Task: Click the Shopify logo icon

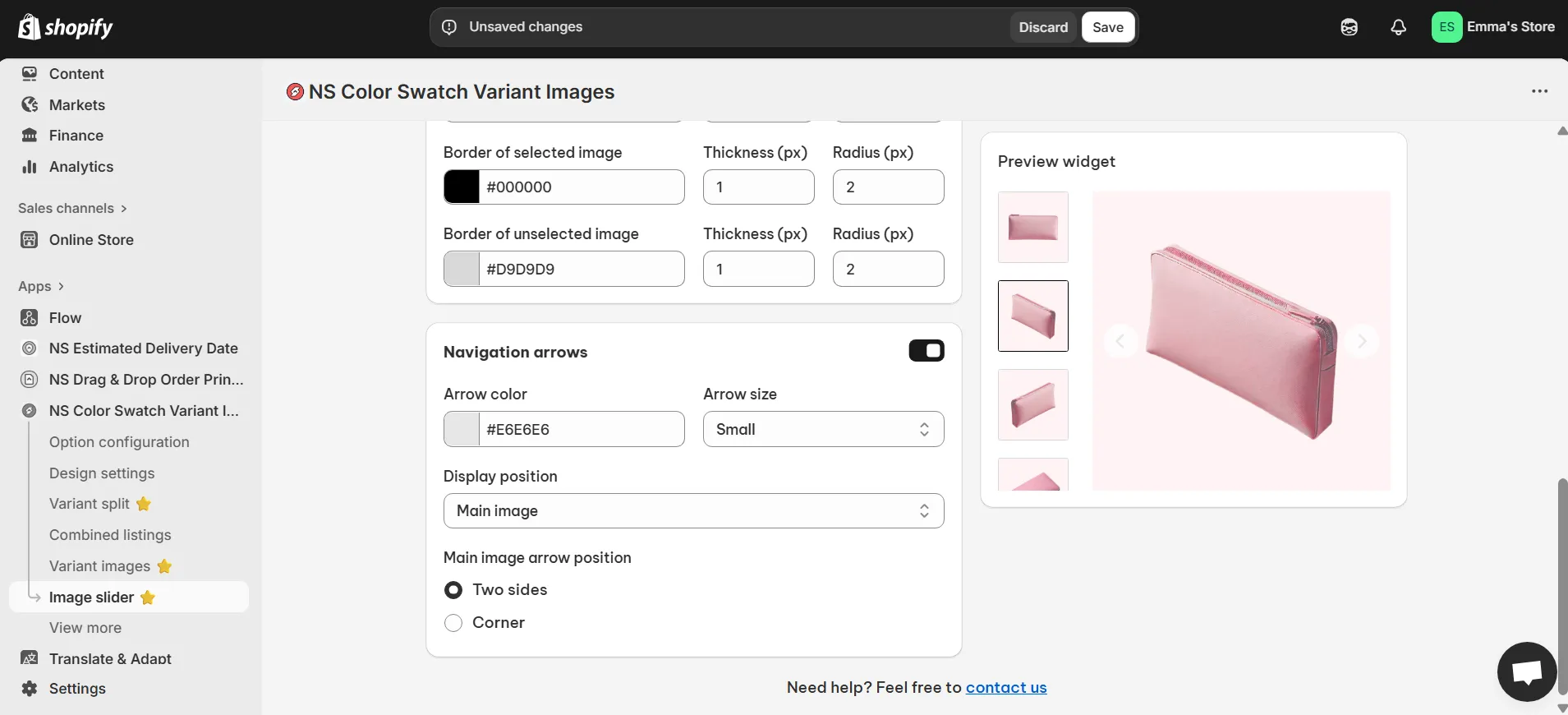Action: (x=30, y=27)
